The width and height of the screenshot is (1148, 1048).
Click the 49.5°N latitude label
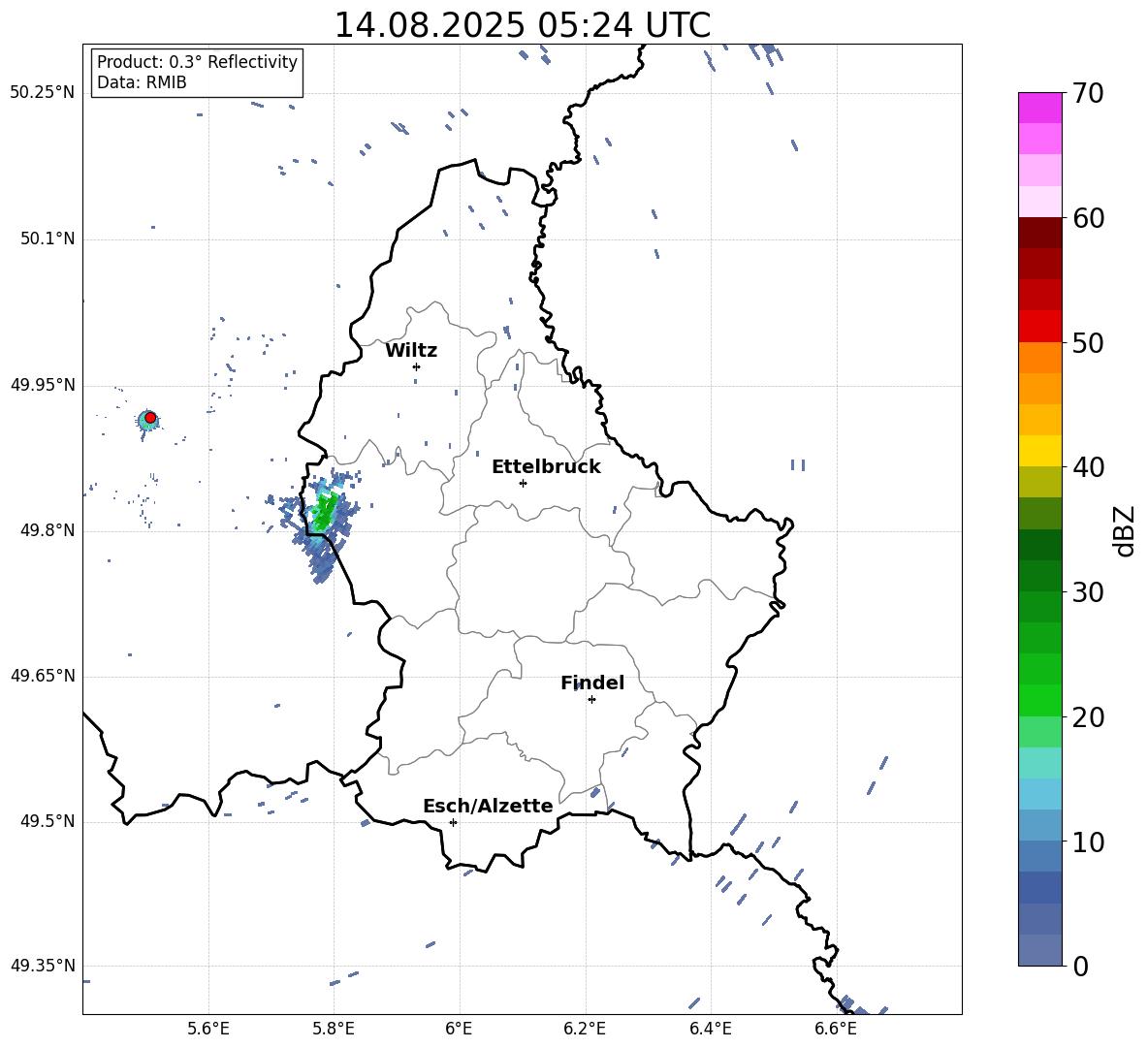coord(48,821)
